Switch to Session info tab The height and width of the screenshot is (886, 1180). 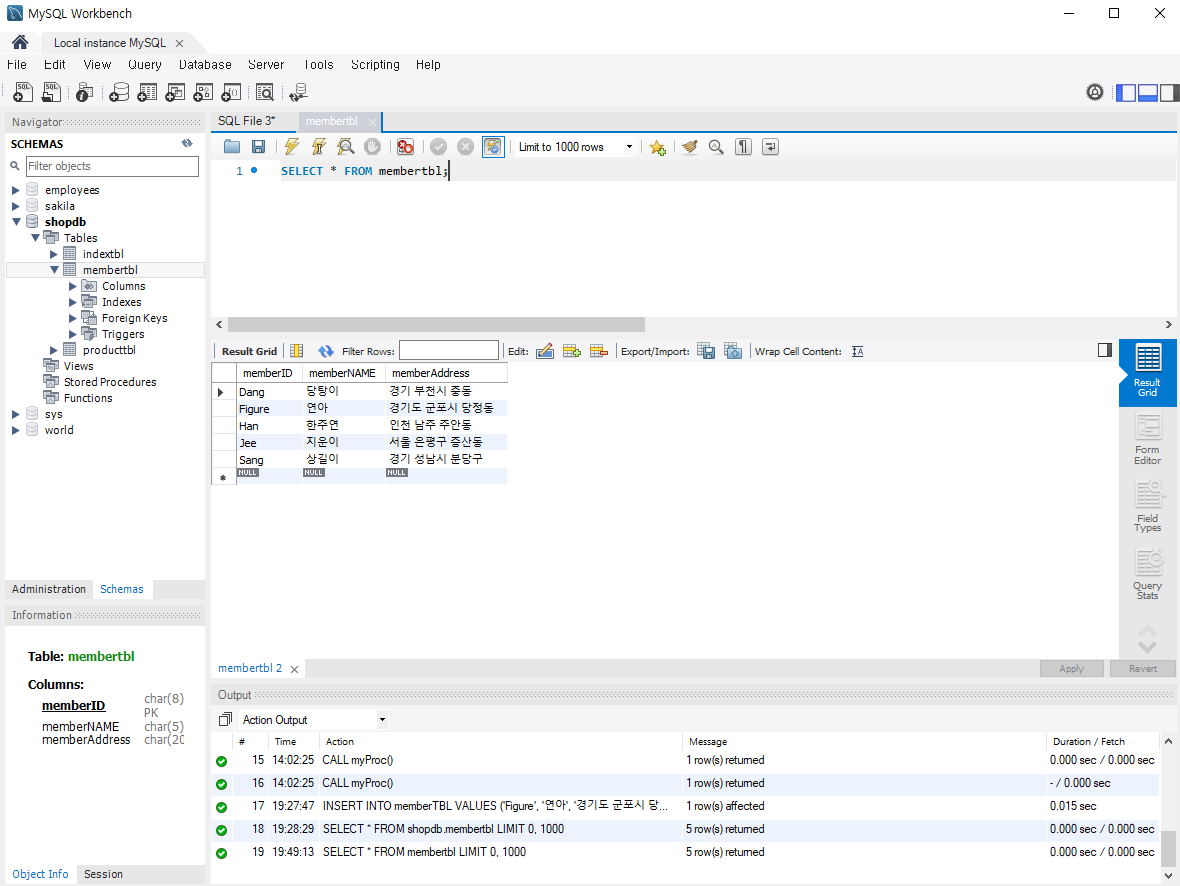tap(103, 874)
